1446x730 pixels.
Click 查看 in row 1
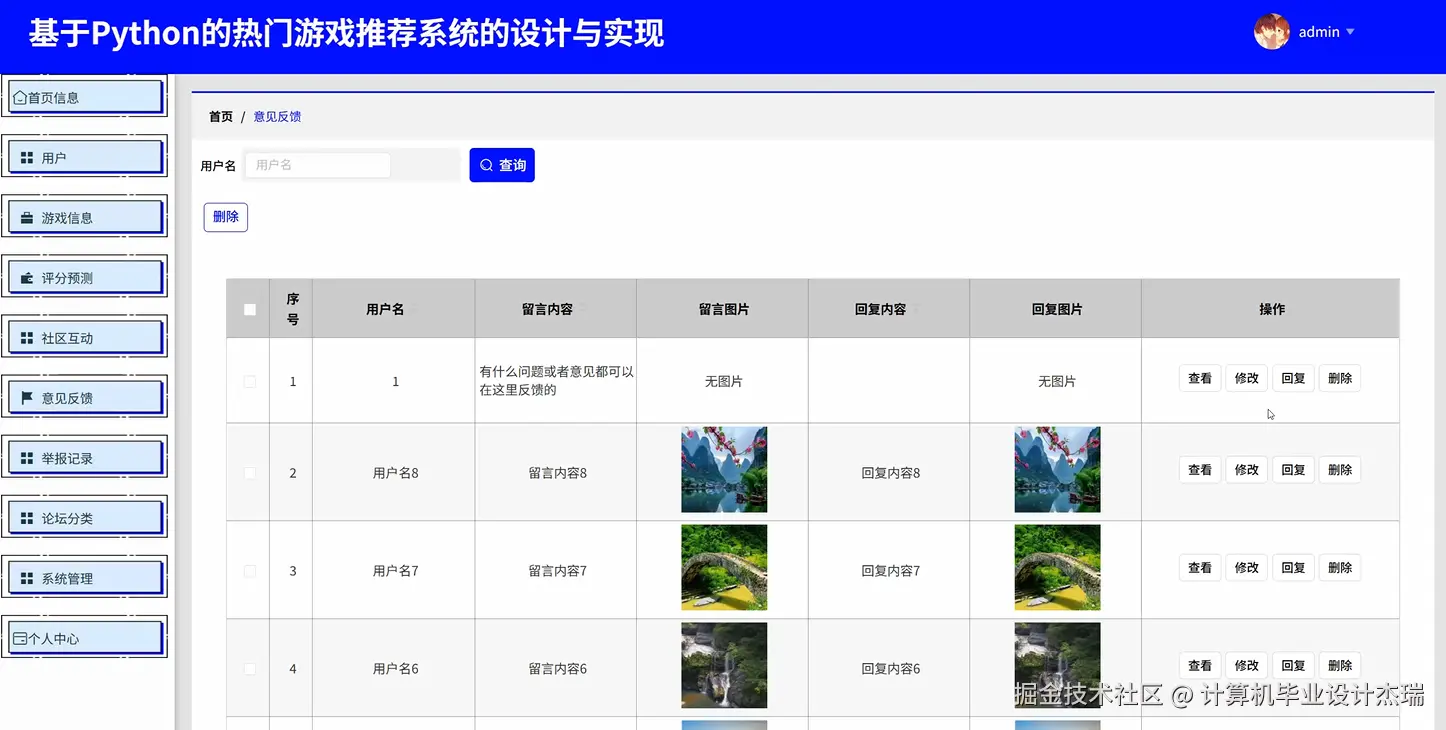1200,379
